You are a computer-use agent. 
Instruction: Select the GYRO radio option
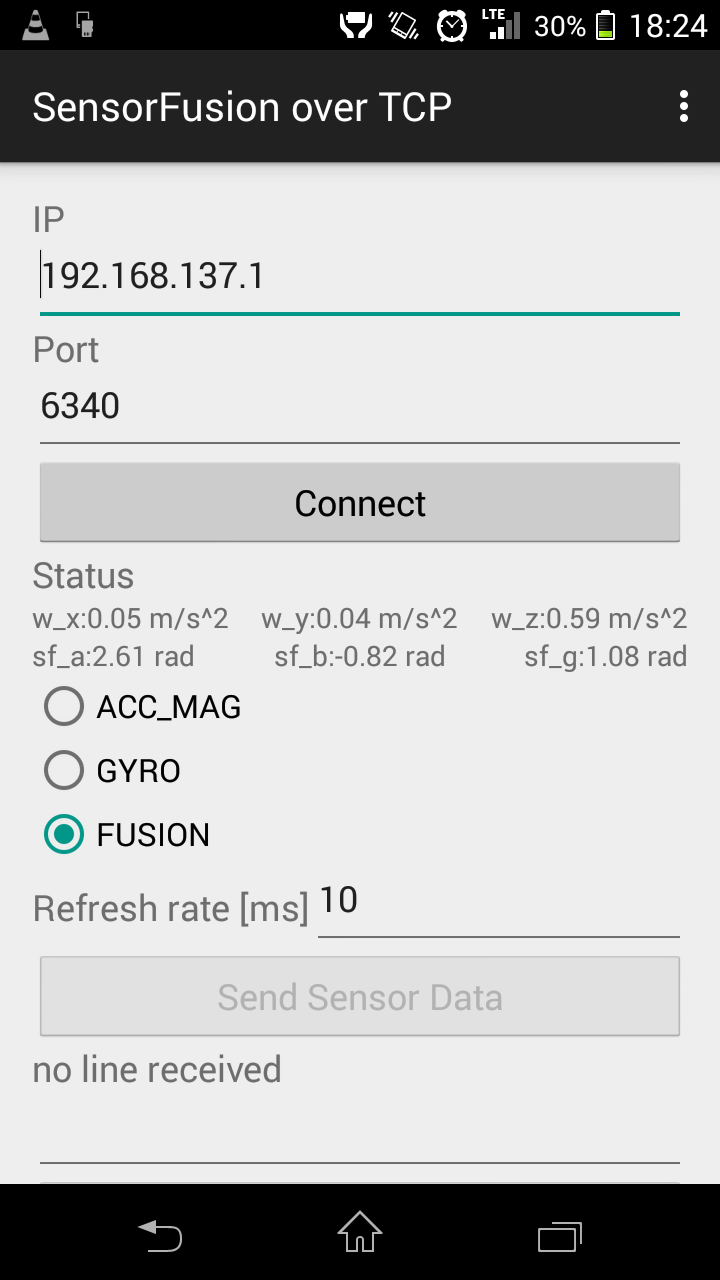(x=113, y=771)
